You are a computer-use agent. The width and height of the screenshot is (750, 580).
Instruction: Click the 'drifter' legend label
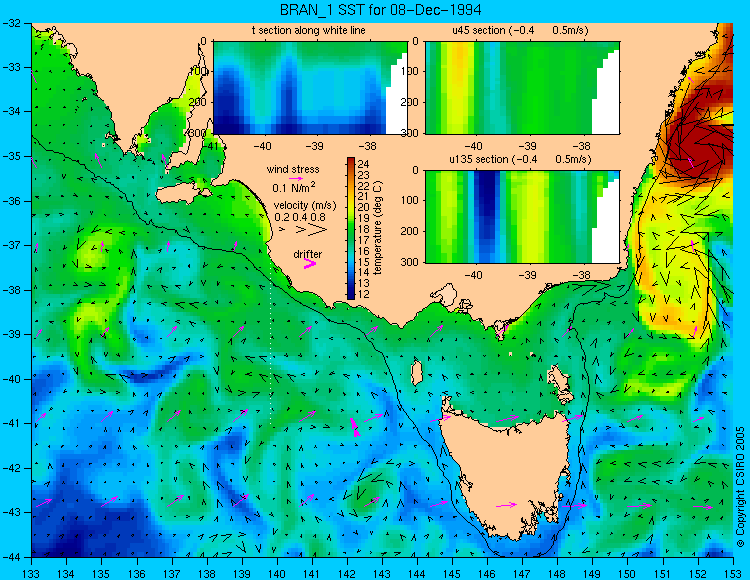308,254
